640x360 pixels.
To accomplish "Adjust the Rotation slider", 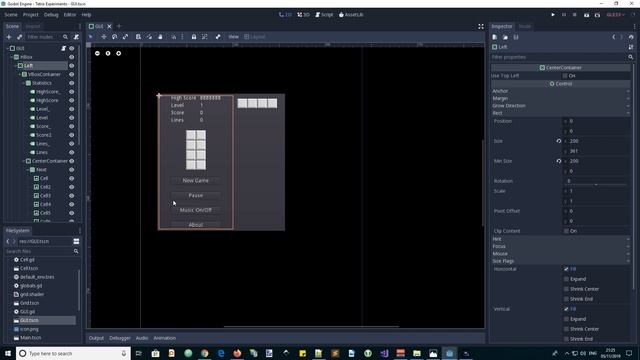I will pos(596,185).
